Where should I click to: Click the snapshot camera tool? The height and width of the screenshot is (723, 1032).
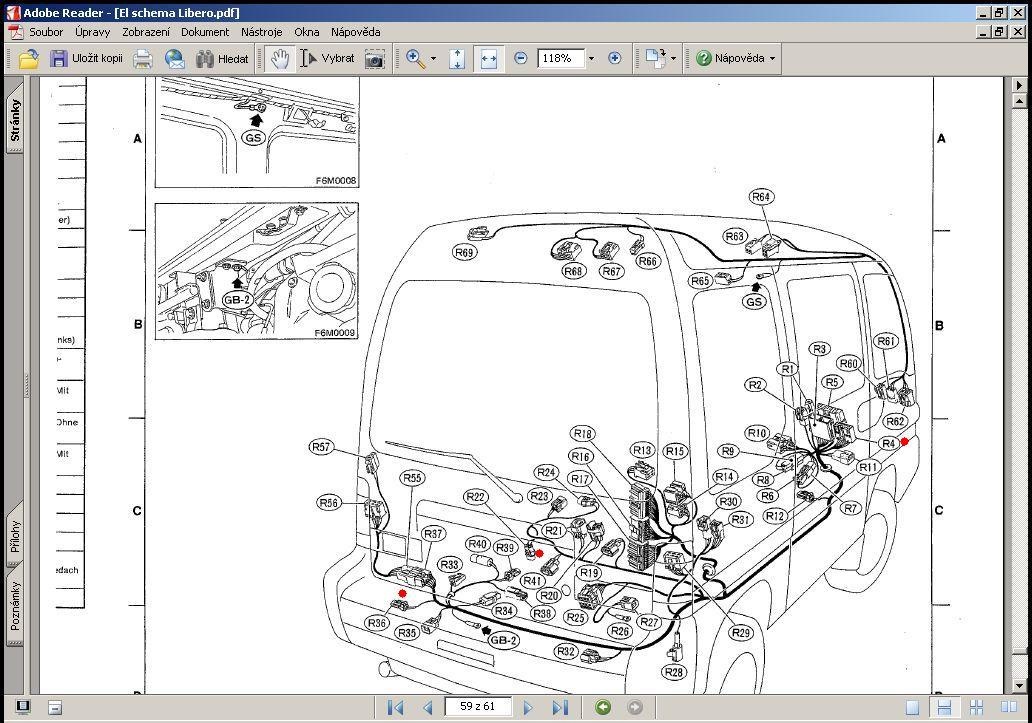374,59
